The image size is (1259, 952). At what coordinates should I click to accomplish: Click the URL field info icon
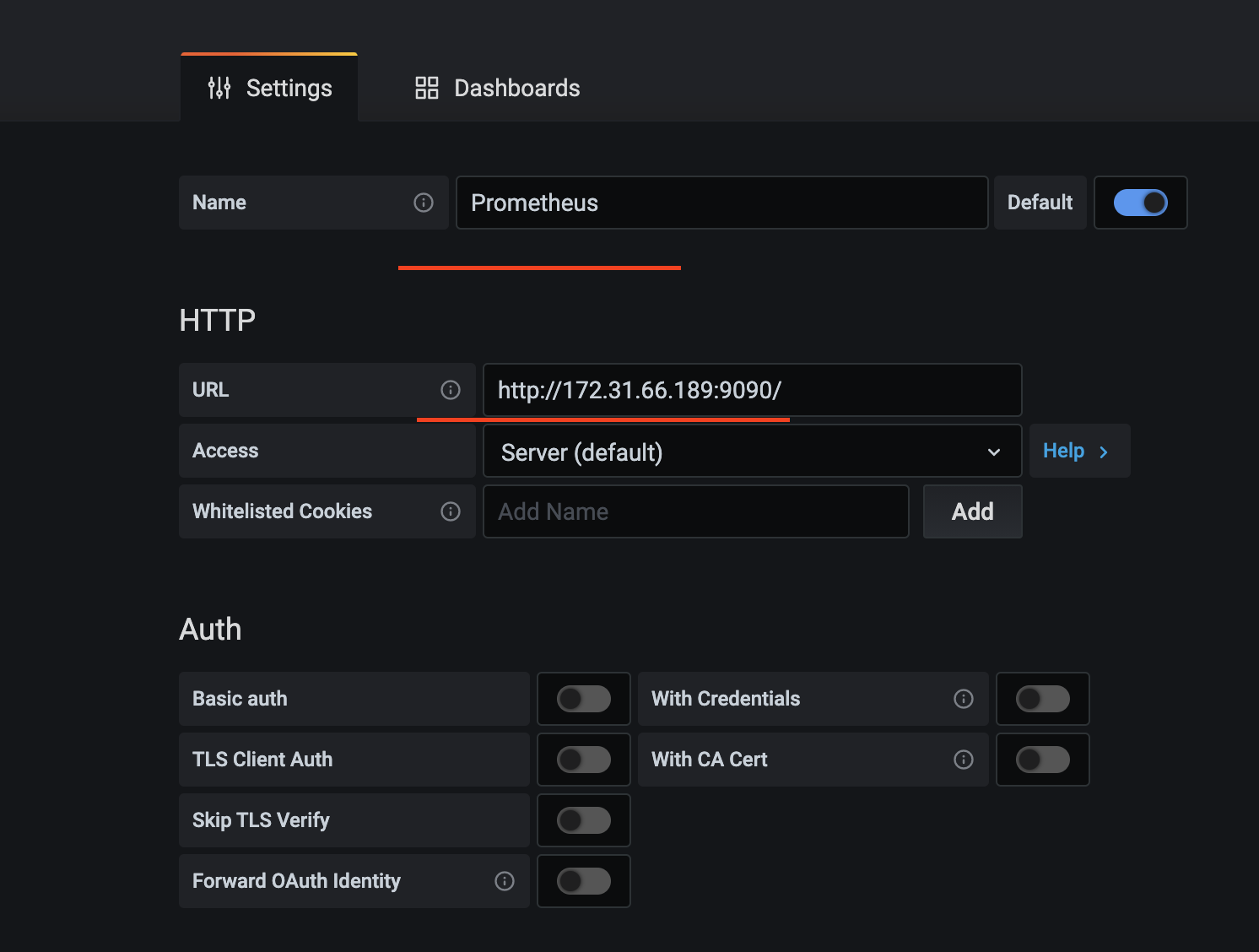click(x=451, y=390)
